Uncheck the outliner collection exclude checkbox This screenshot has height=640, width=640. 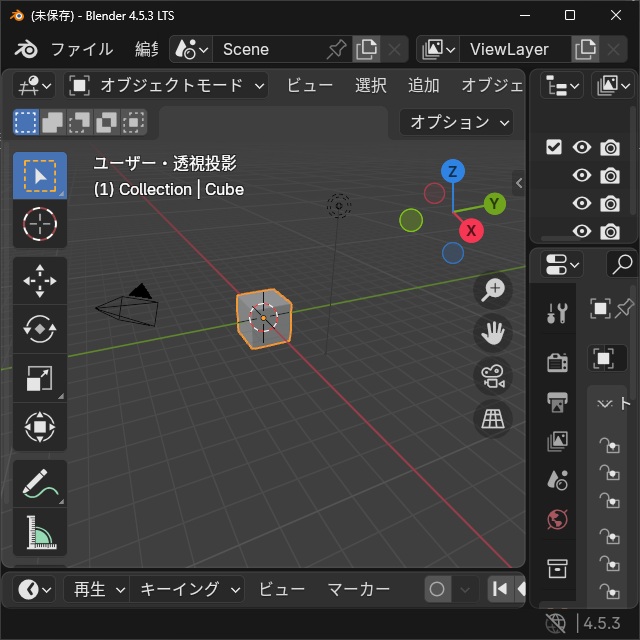[x=554, y=147]
